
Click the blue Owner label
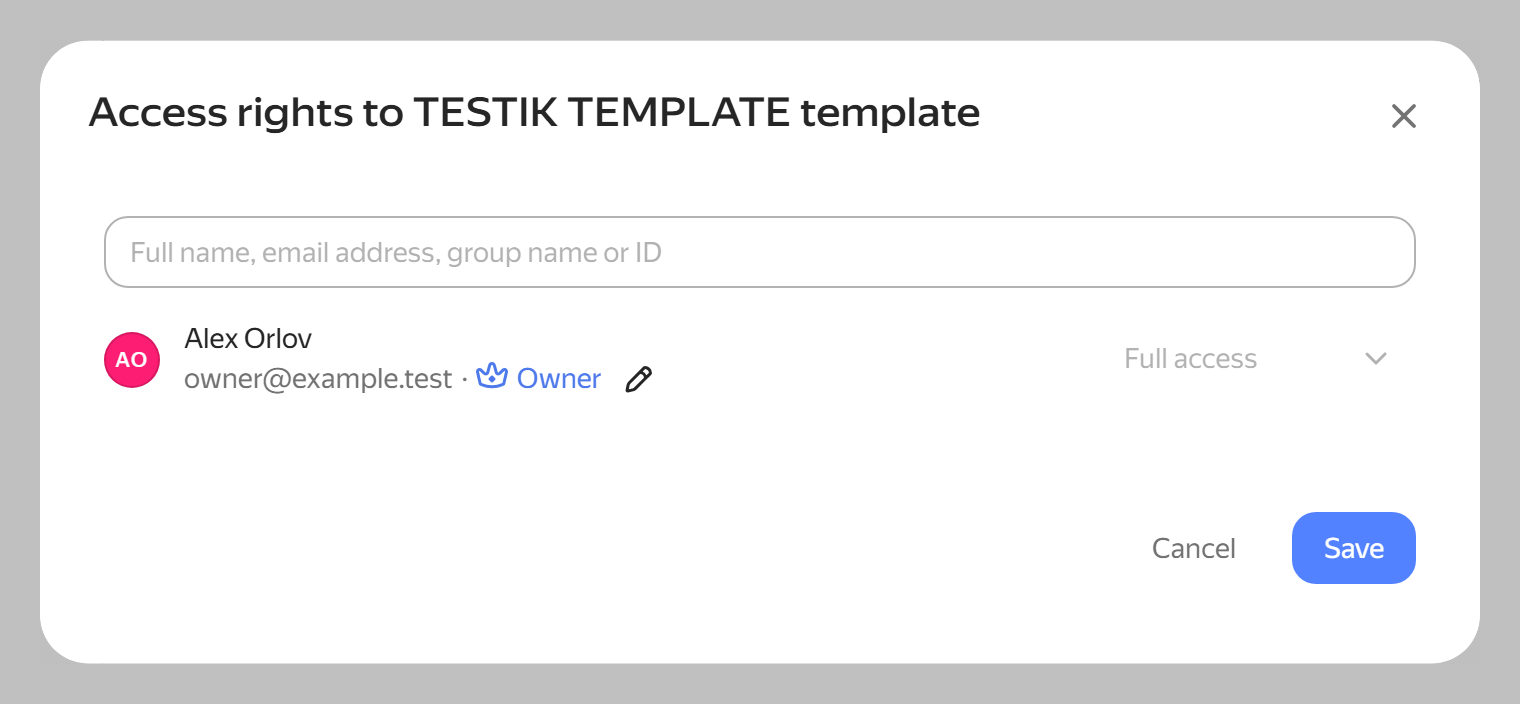click(x=559, y=379)
